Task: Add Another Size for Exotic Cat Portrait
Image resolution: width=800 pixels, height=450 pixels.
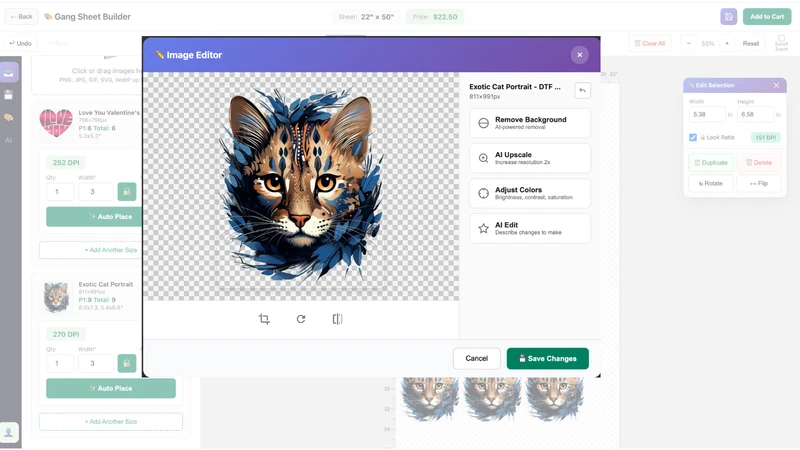Action: click(111, 421)
